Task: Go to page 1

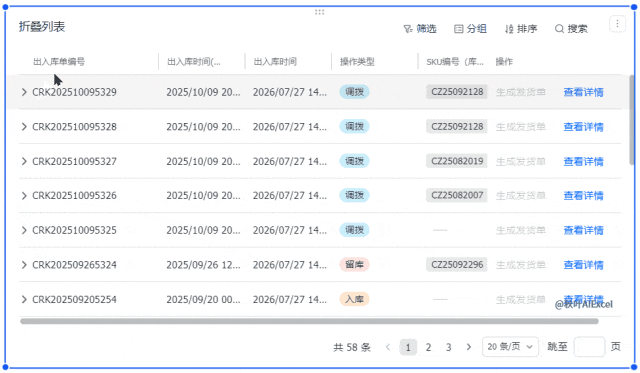Action: pos(408,347)
